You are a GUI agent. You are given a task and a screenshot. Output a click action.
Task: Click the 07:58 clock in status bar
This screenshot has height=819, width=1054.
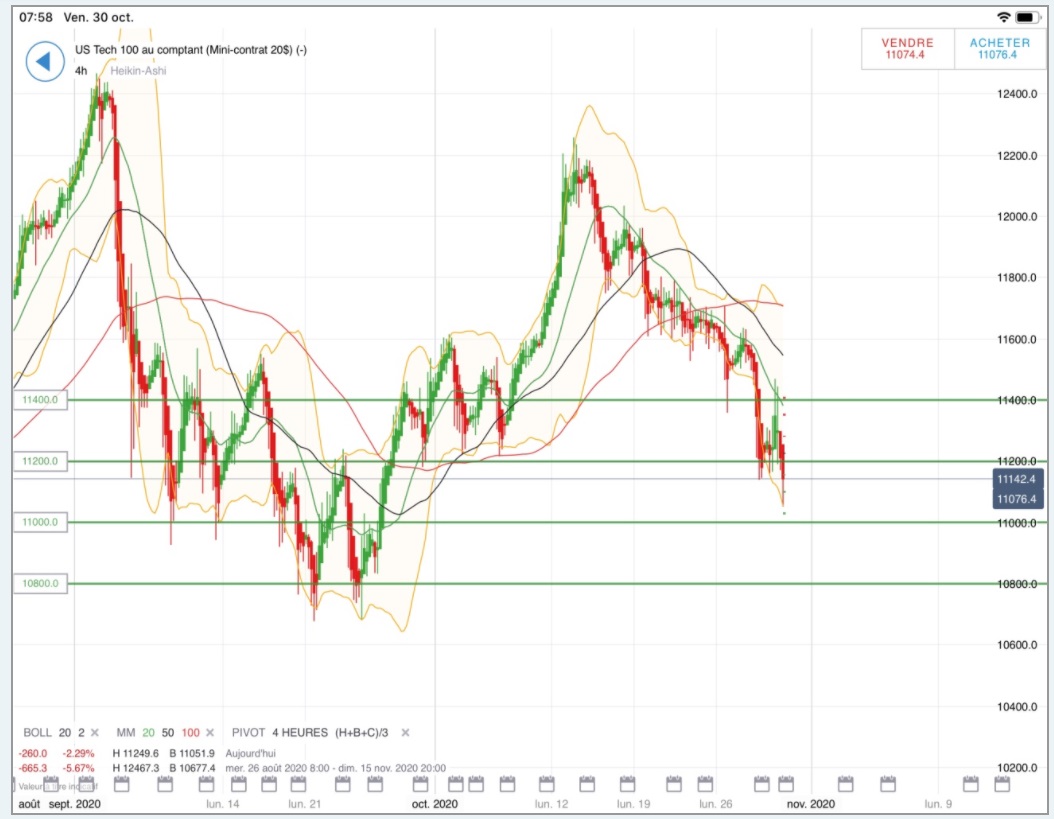coord(36,17)
